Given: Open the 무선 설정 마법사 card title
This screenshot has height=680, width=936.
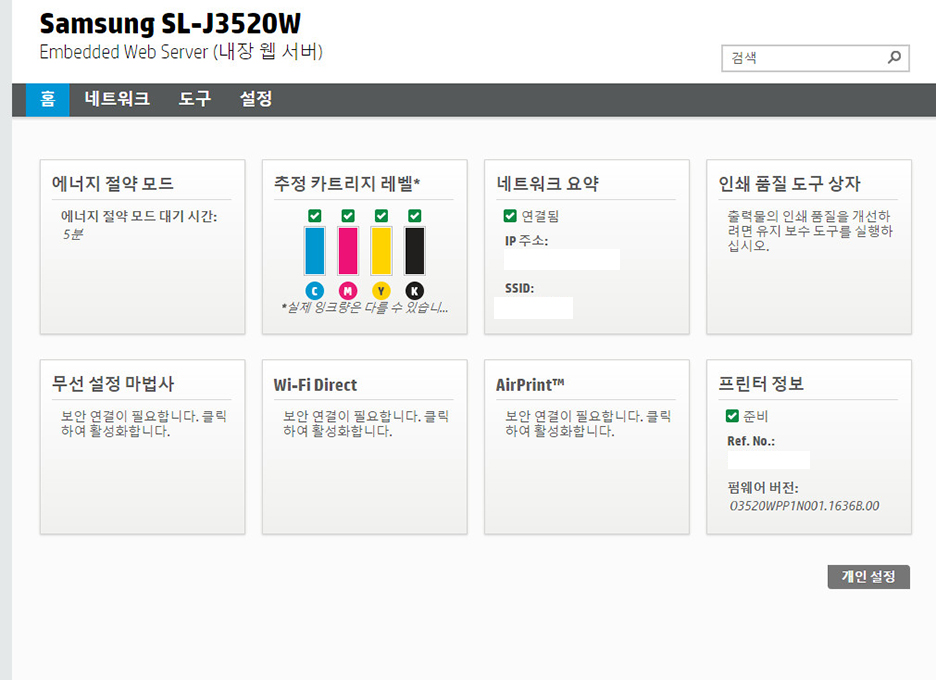Looking at the screenshot, I should [113, 383].
